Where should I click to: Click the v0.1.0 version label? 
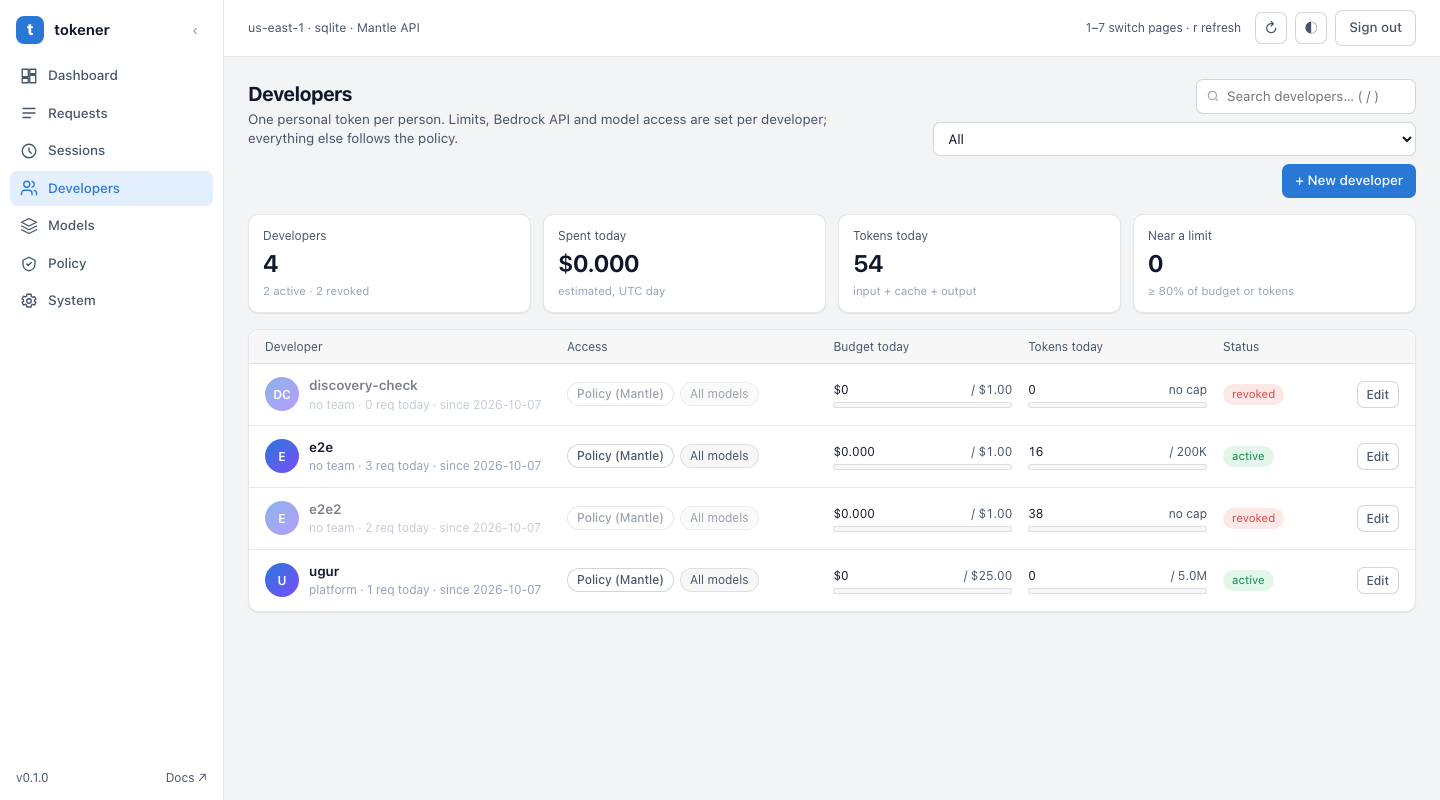32,778
